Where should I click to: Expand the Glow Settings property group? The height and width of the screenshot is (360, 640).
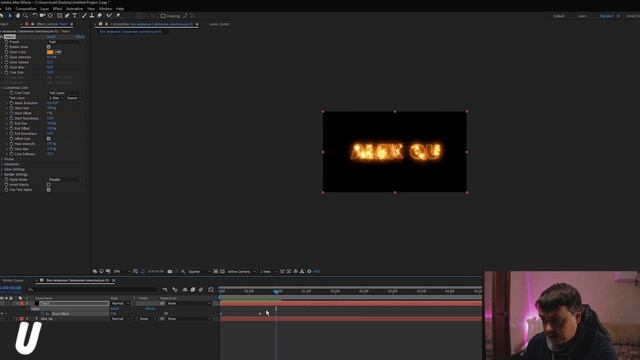tap(2, 169)
